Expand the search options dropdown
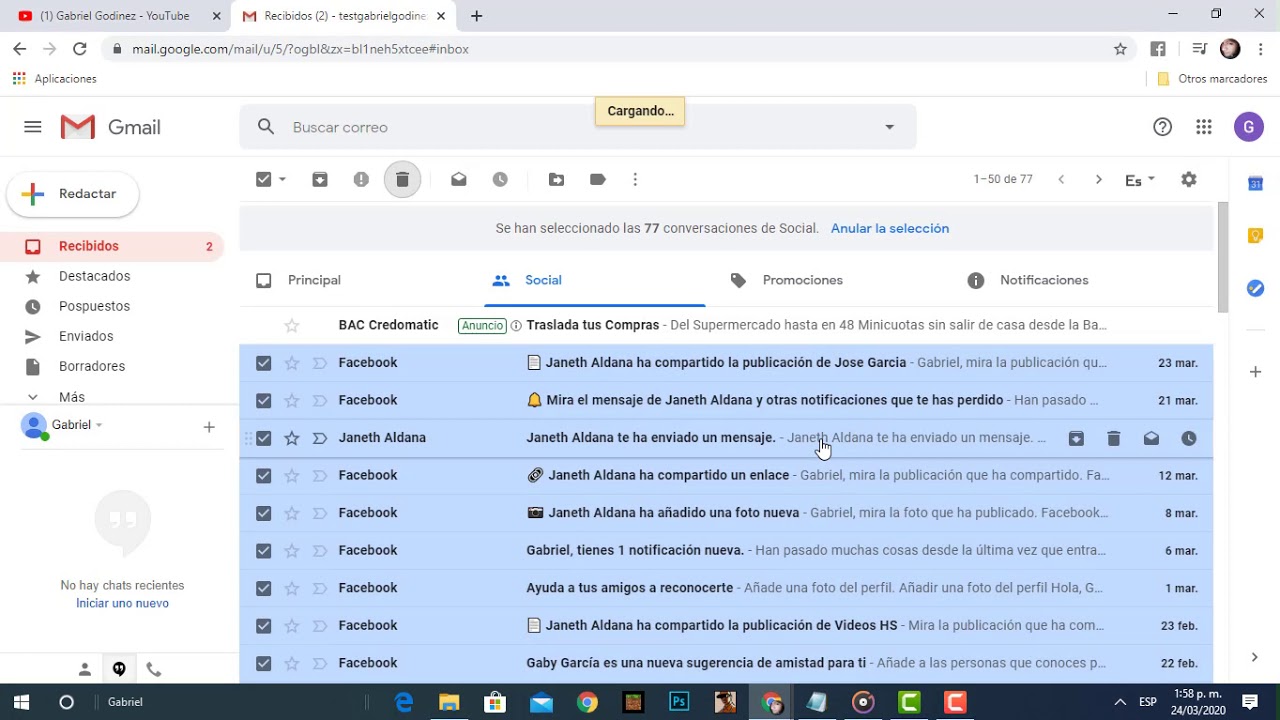The width and height of the screenshot is (1280, 720). [888, 127]
